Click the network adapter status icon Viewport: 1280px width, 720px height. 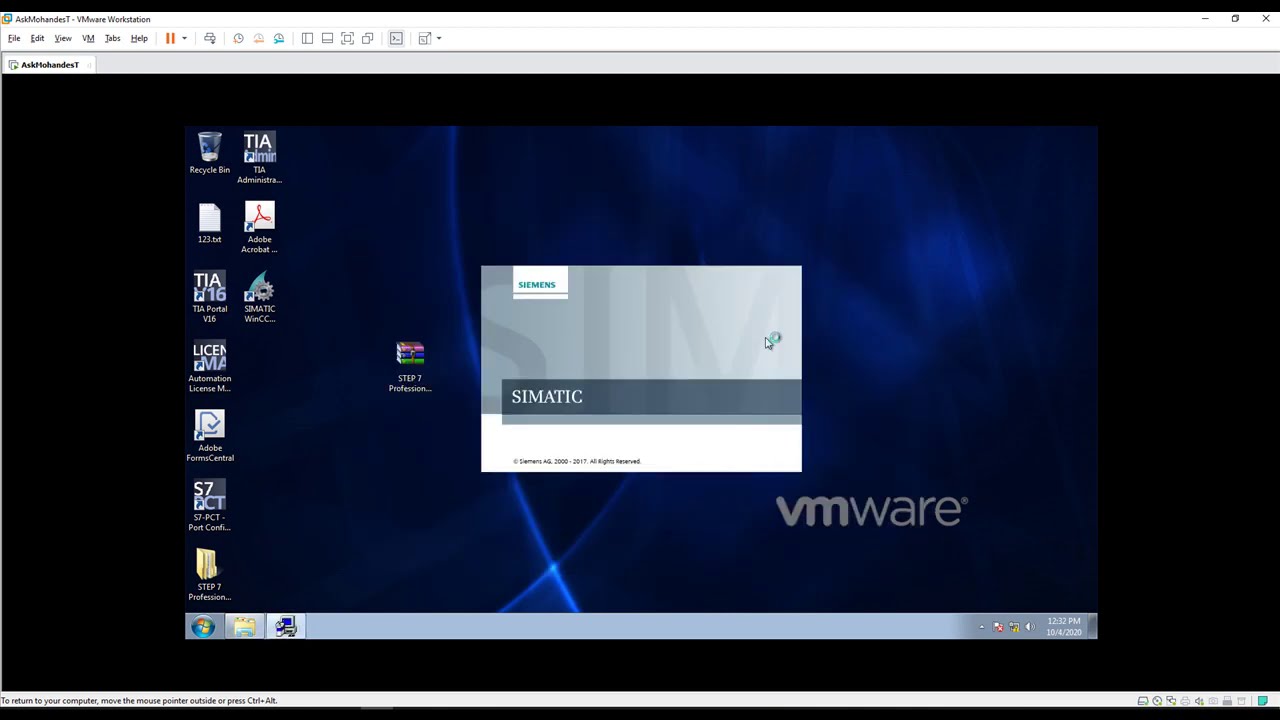point(1171,701)
